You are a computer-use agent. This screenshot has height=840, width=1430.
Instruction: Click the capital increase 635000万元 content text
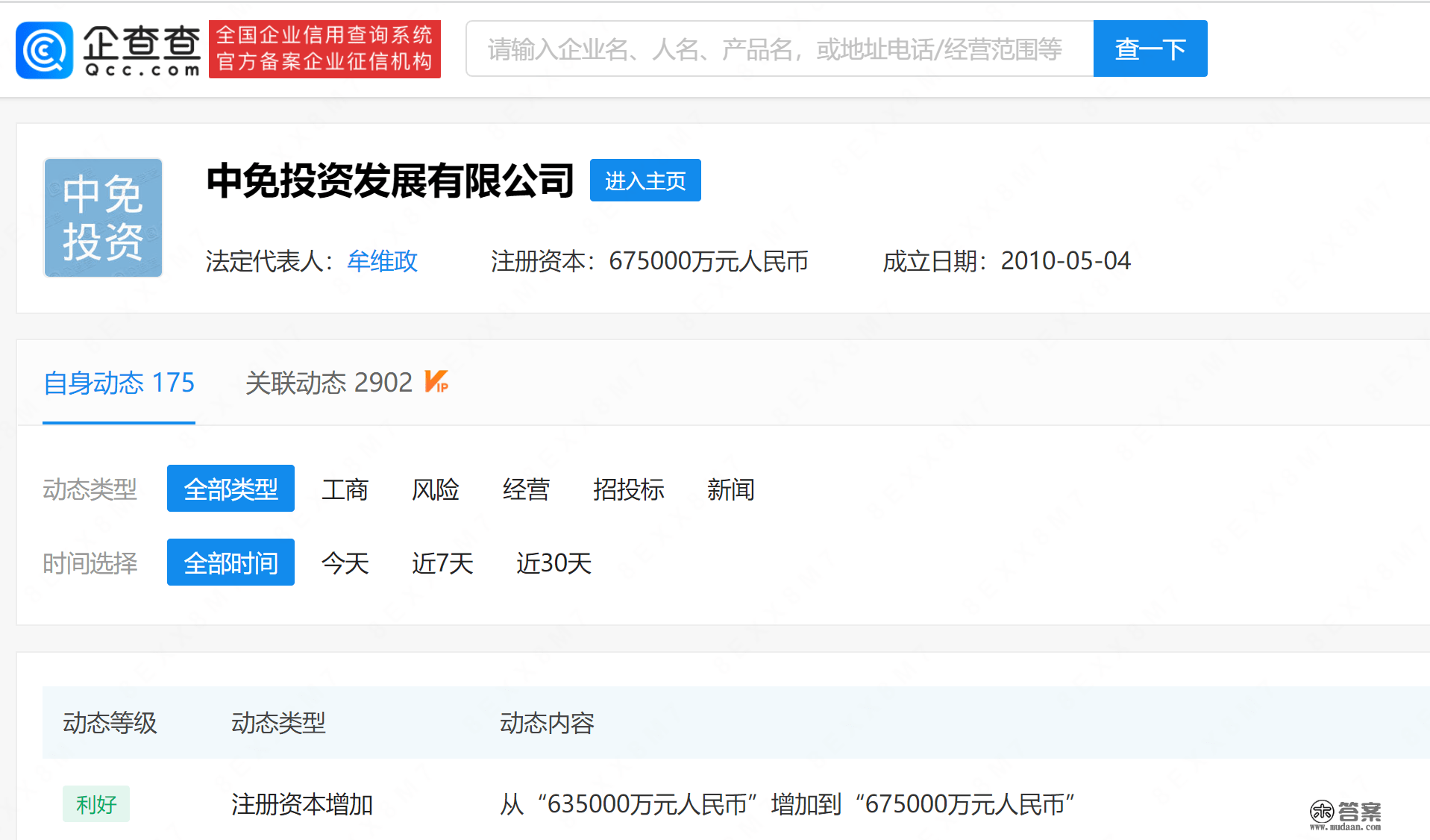[787, 804]
